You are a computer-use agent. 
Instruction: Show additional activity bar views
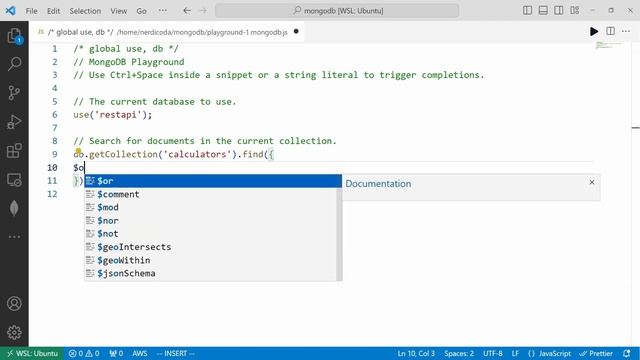pos(14,237)
